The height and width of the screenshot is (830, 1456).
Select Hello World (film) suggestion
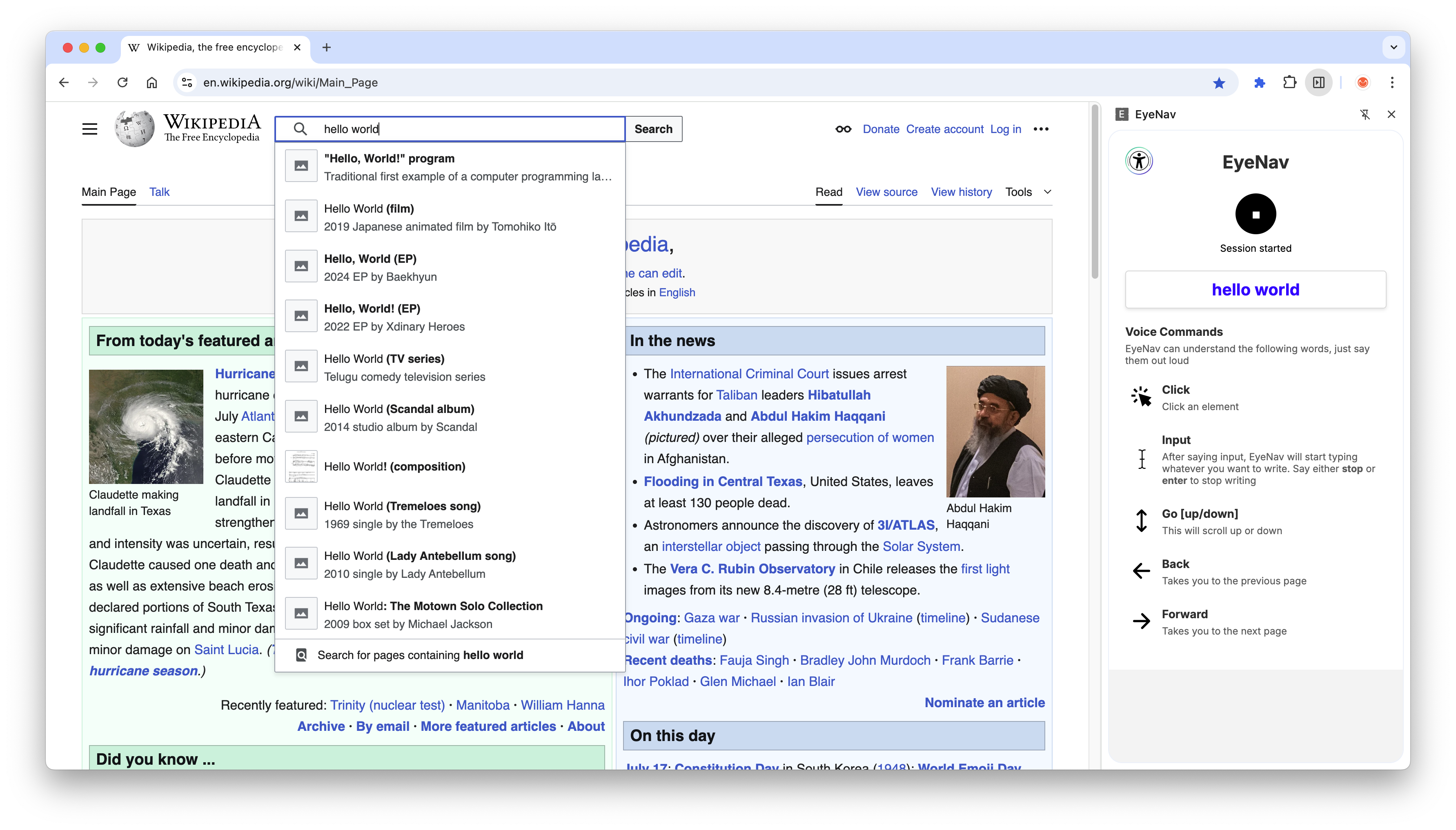pyautogui.click(x=450, y=217)
